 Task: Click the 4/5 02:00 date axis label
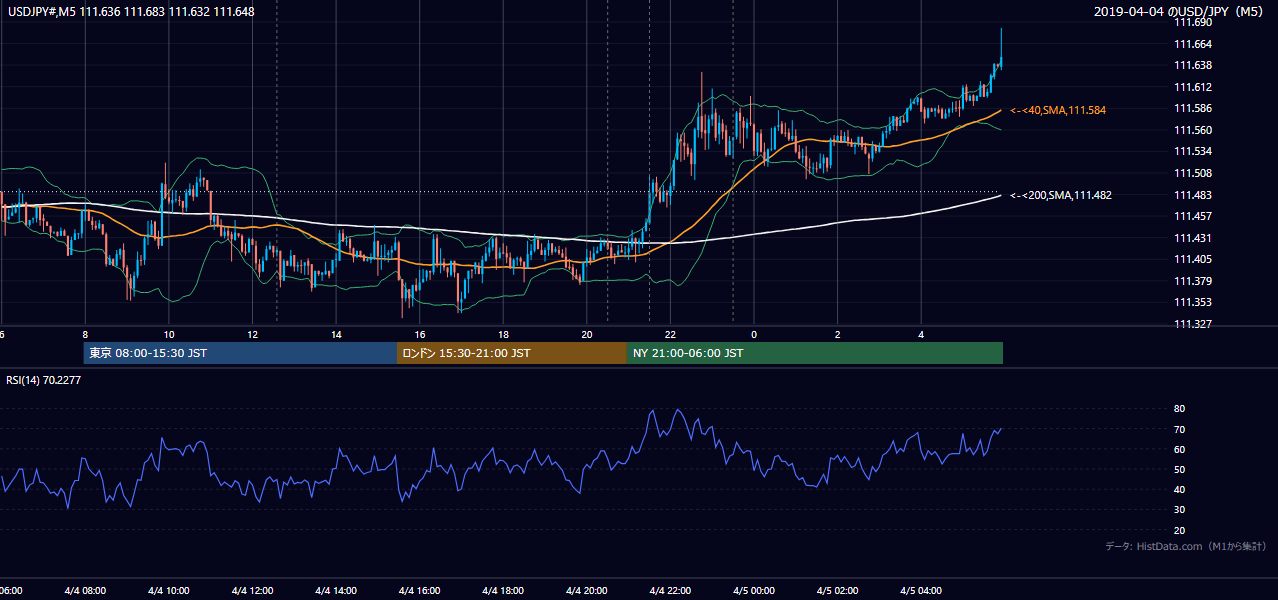click(x=837, y=591)
